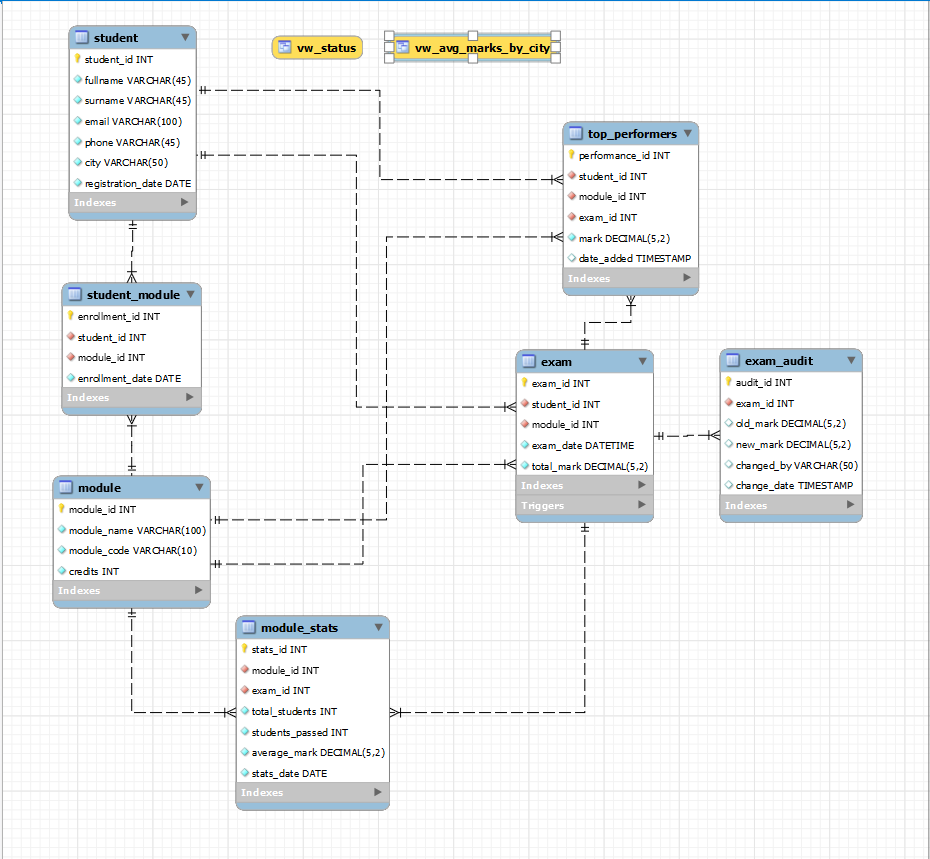Select the student table title
The height and width of the screenshot is (859, 930).
(x=116, y=37)
